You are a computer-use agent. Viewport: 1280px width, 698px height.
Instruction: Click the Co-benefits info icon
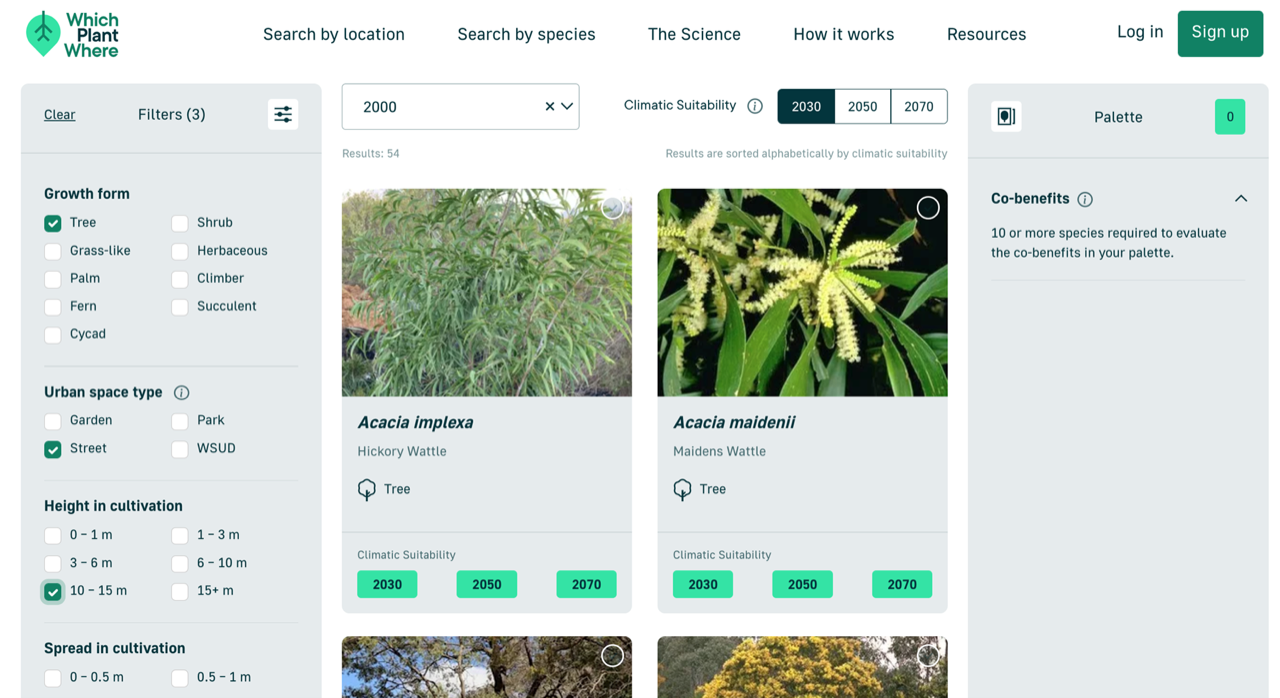pos(1085,199)
